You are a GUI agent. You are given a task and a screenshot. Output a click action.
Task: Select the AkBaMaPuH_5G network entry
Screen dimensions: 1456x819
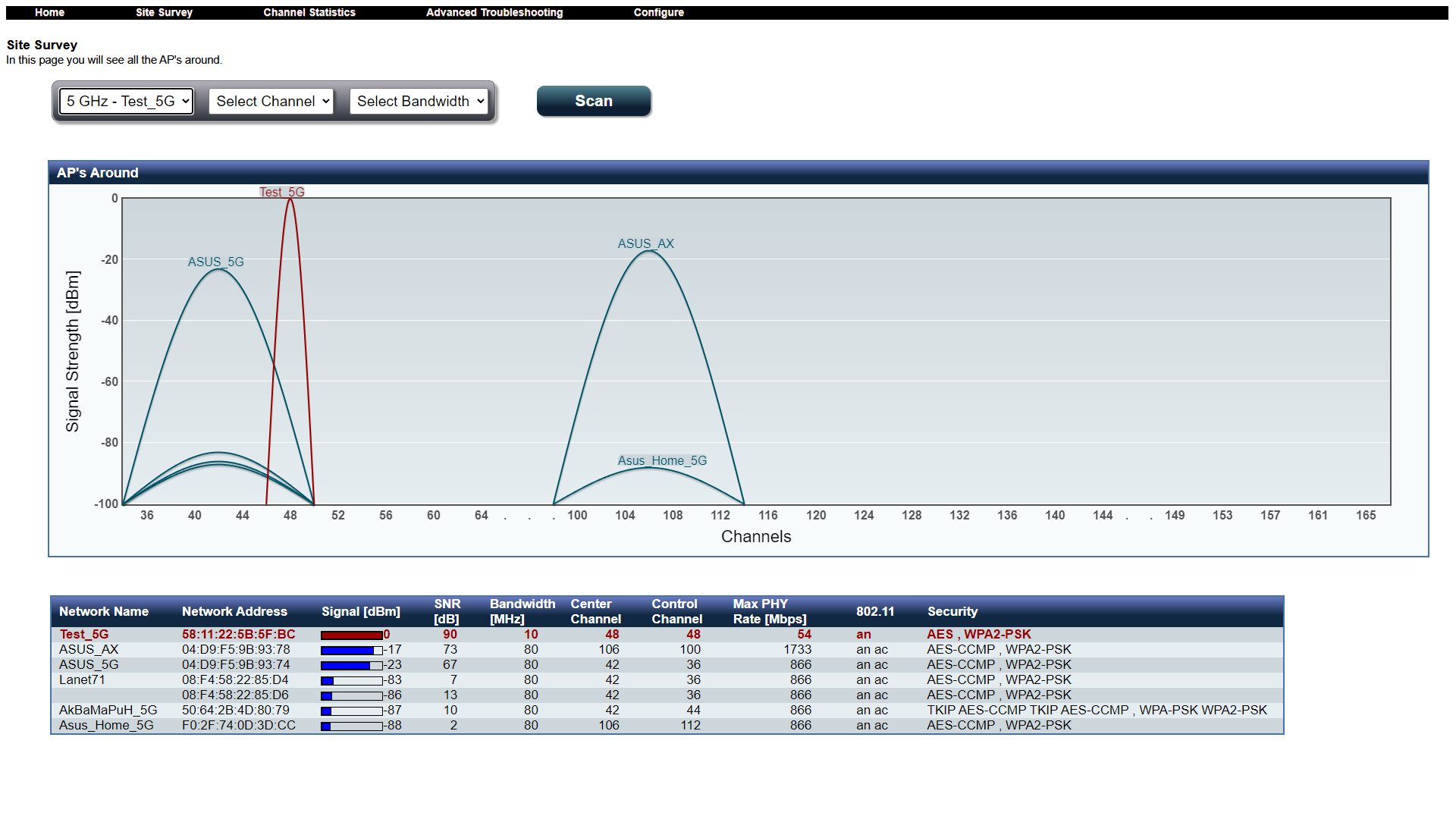click(108, 711)
